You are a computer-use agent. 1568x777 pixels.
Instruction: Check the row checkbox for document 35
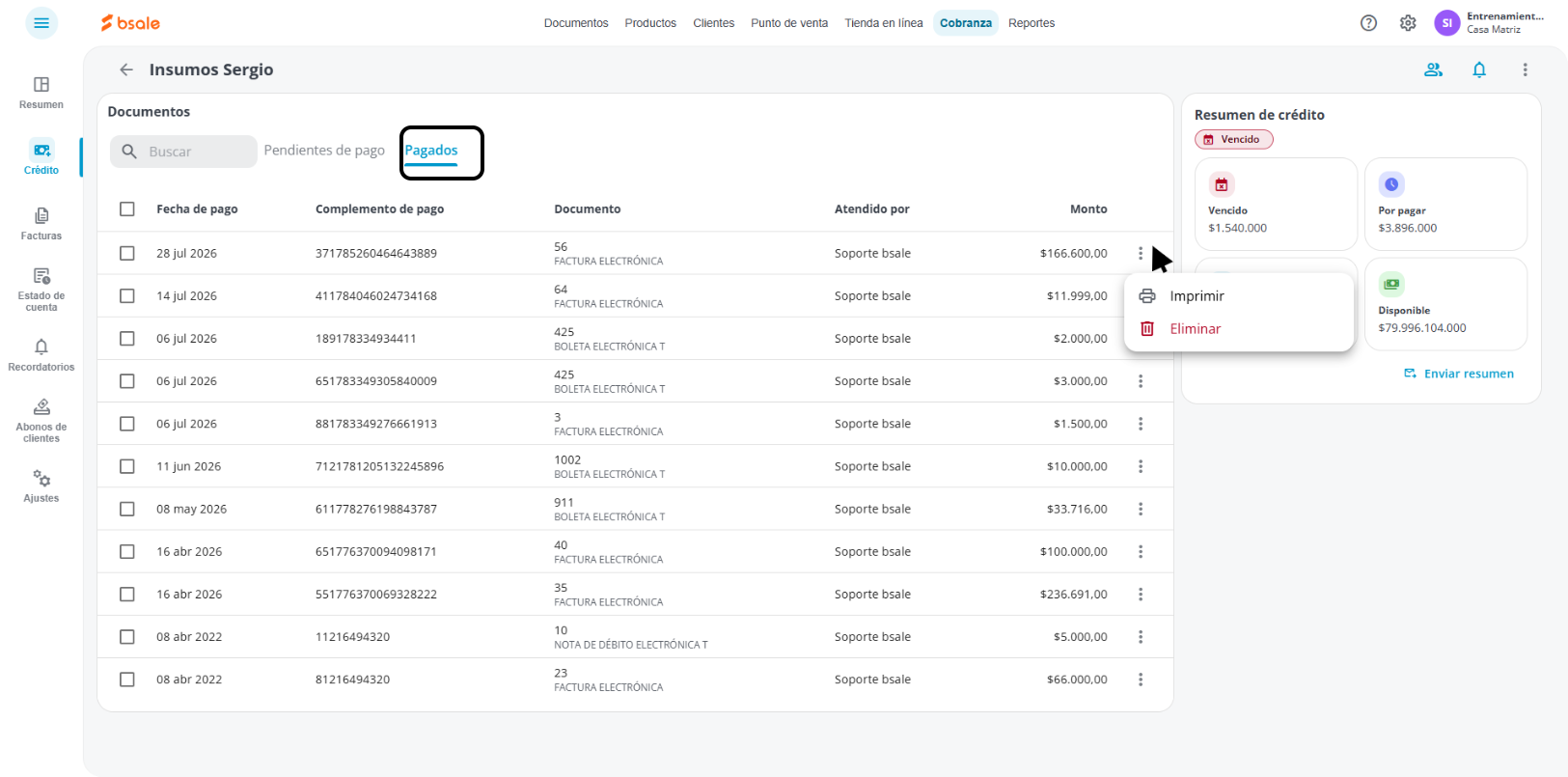click(127, 595)
